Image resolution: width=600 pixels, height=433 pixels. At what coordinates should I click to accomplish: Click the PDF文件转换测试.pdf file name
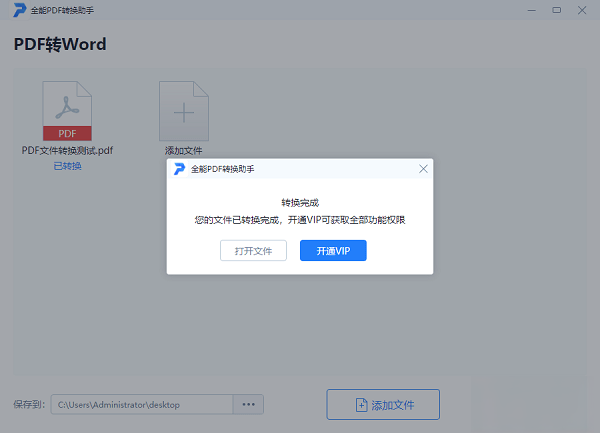[x=67, y=150]
